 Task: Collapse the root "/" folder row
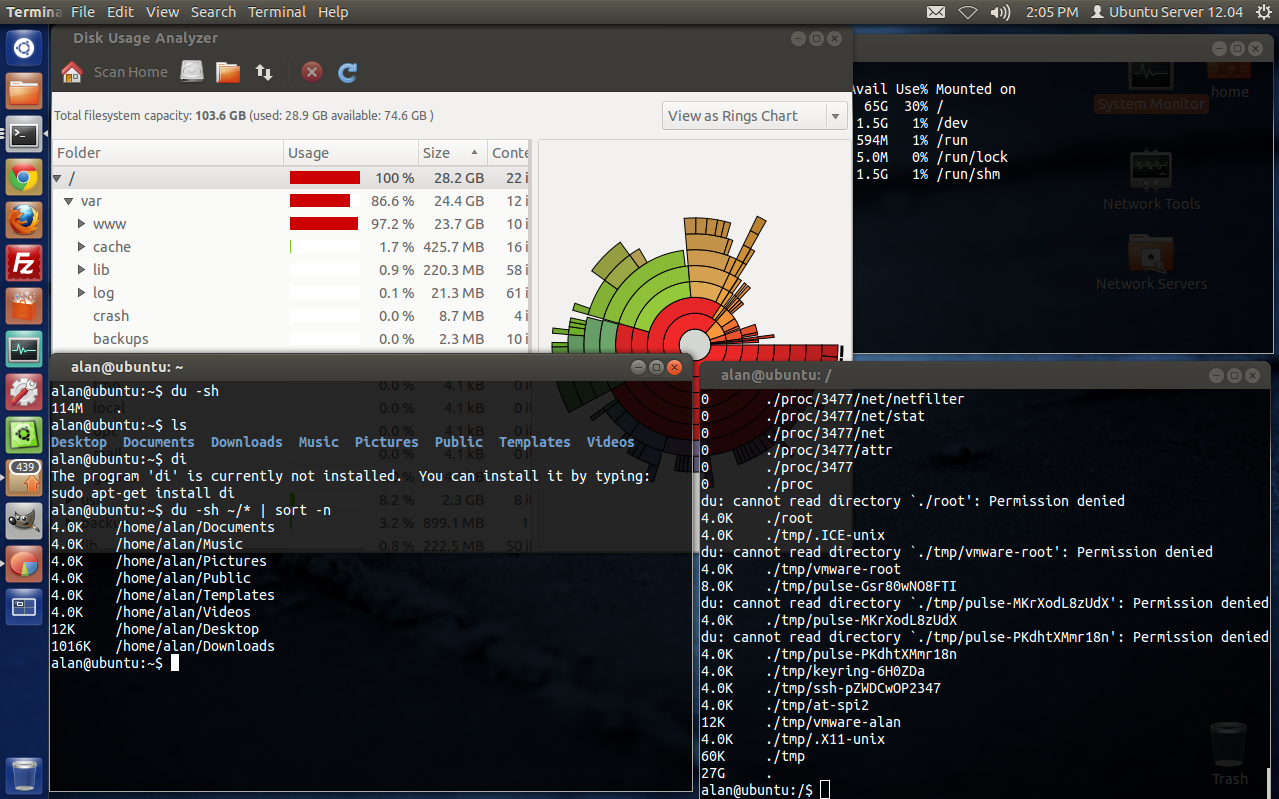[x=58, y=178]
